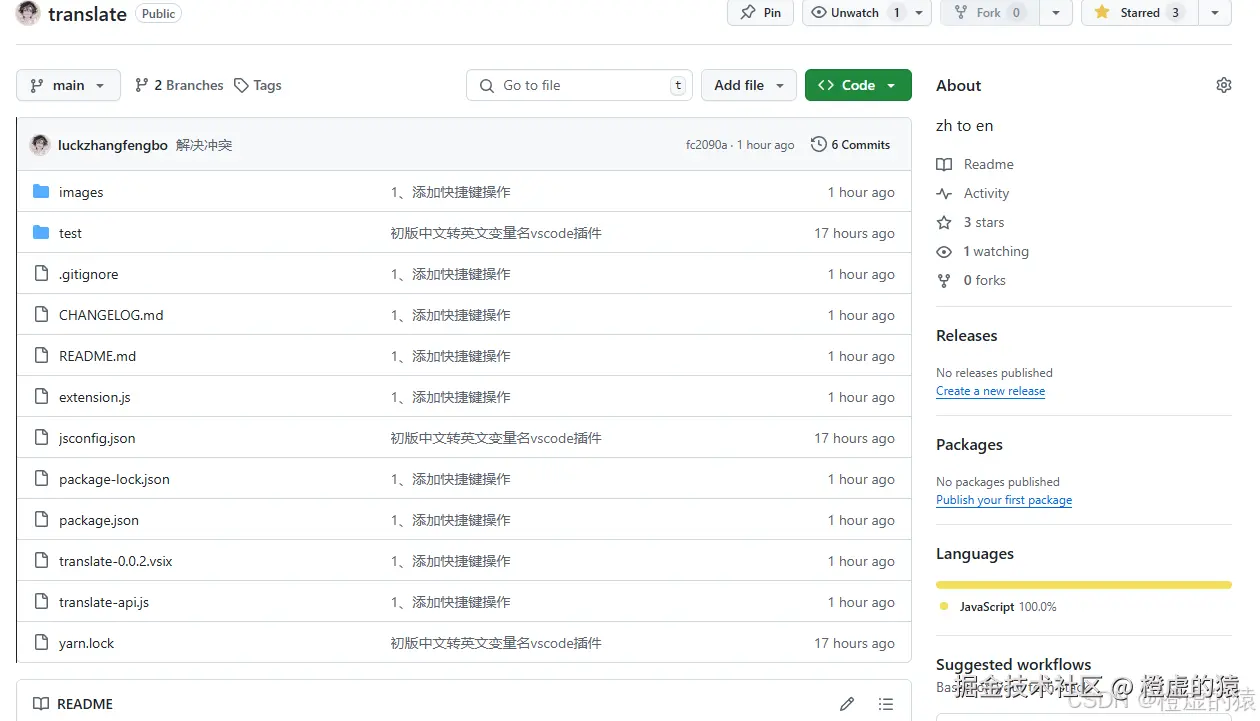Click the README edit pencil icon
1260x721 pixels.
point(847,704)
